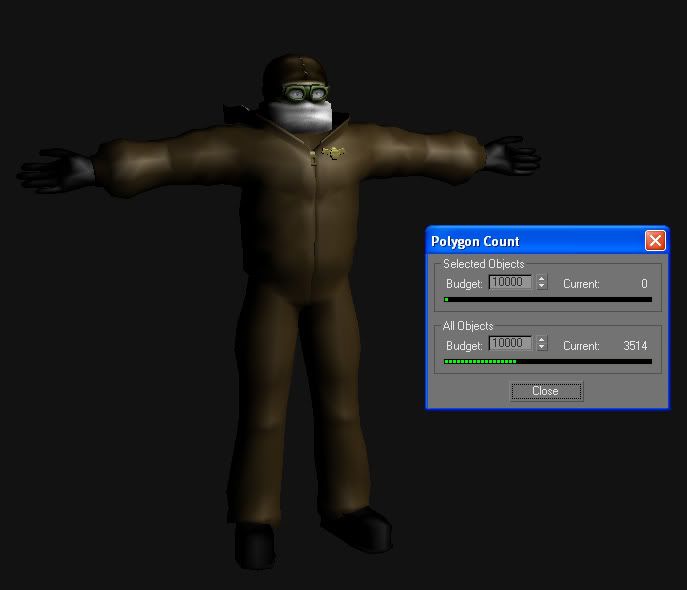Click the Selected Objects Budget input field
This screenshot has width=687, height=590.
(x=510, y=283)
